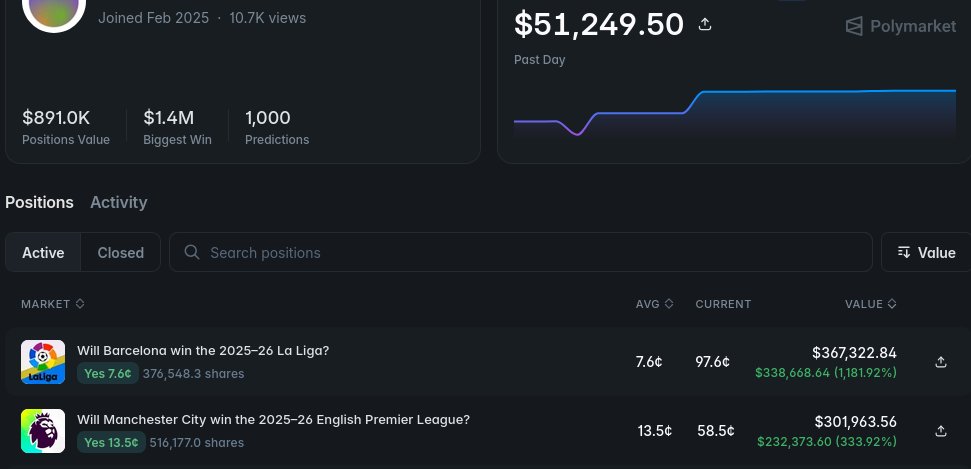Open the Value sort dropdown
This screenshot has height=469, width=971.
coord(926,253)
